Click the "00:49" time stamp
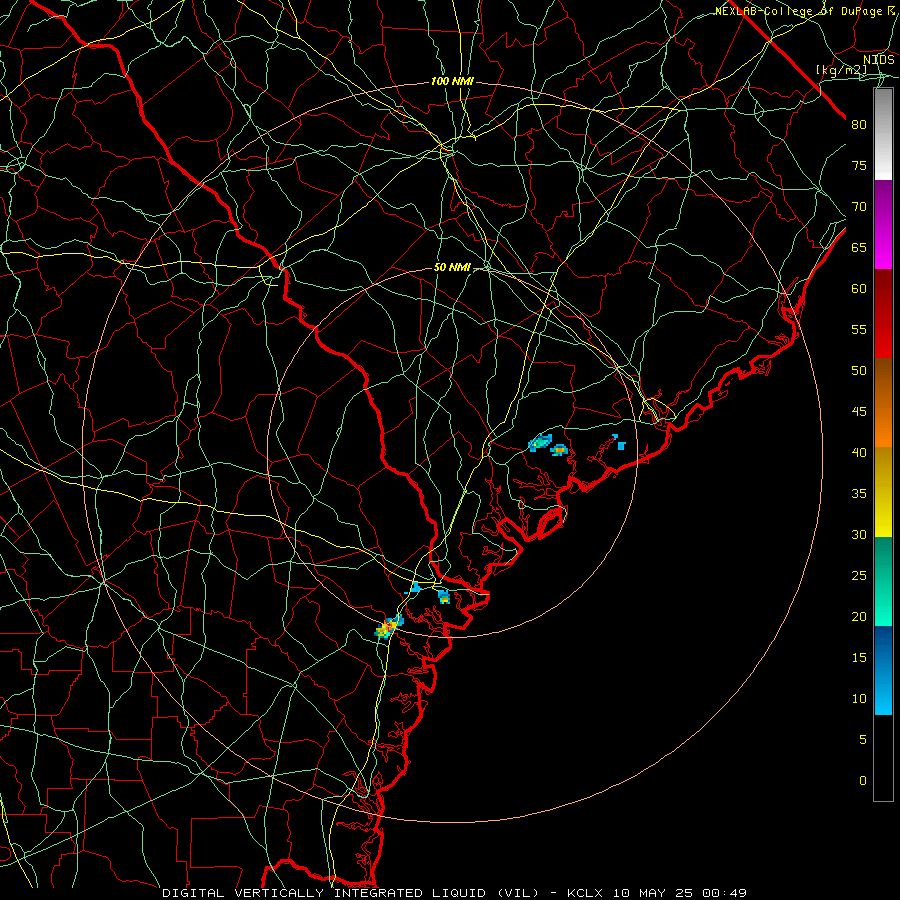Viewport: 900px width, 900px height. pyautogui.click(x=726, y=893)
